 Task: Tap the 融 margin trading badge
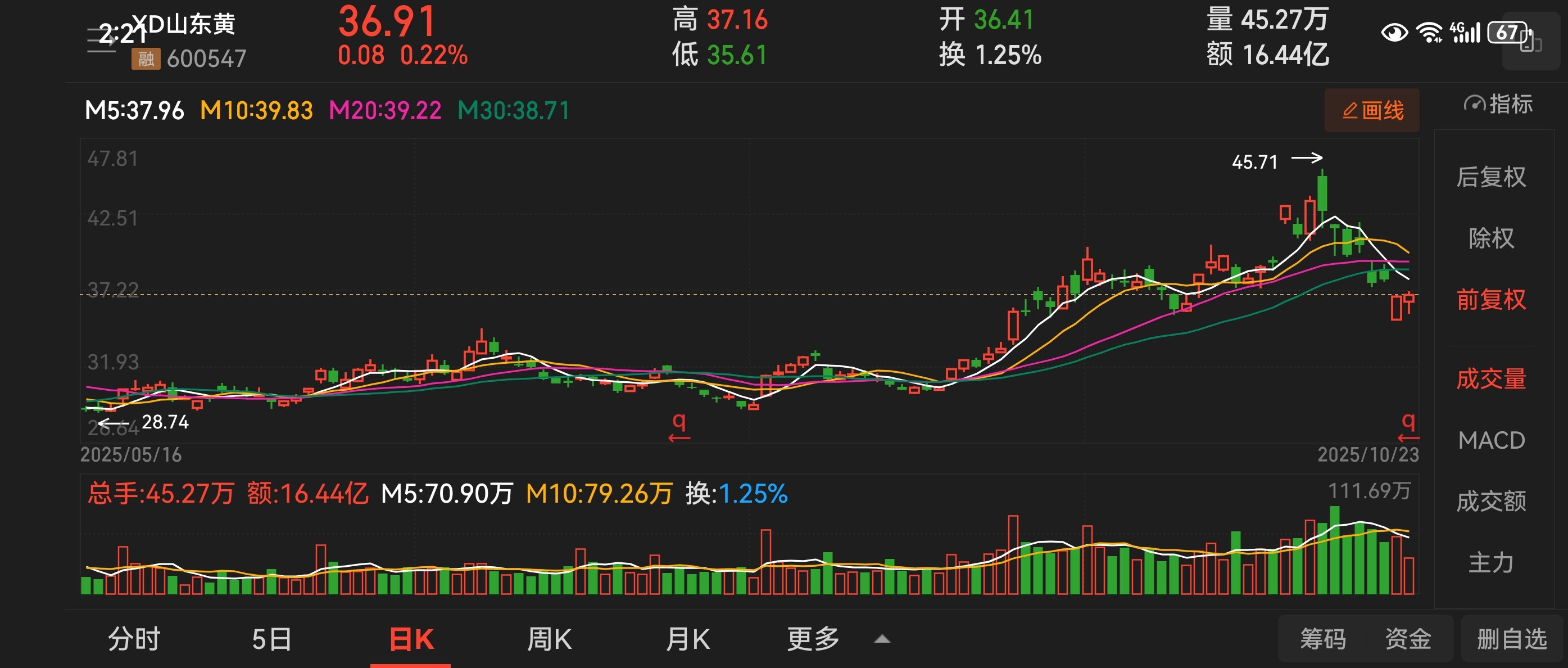pyautogui.click(x=146, y=59)
